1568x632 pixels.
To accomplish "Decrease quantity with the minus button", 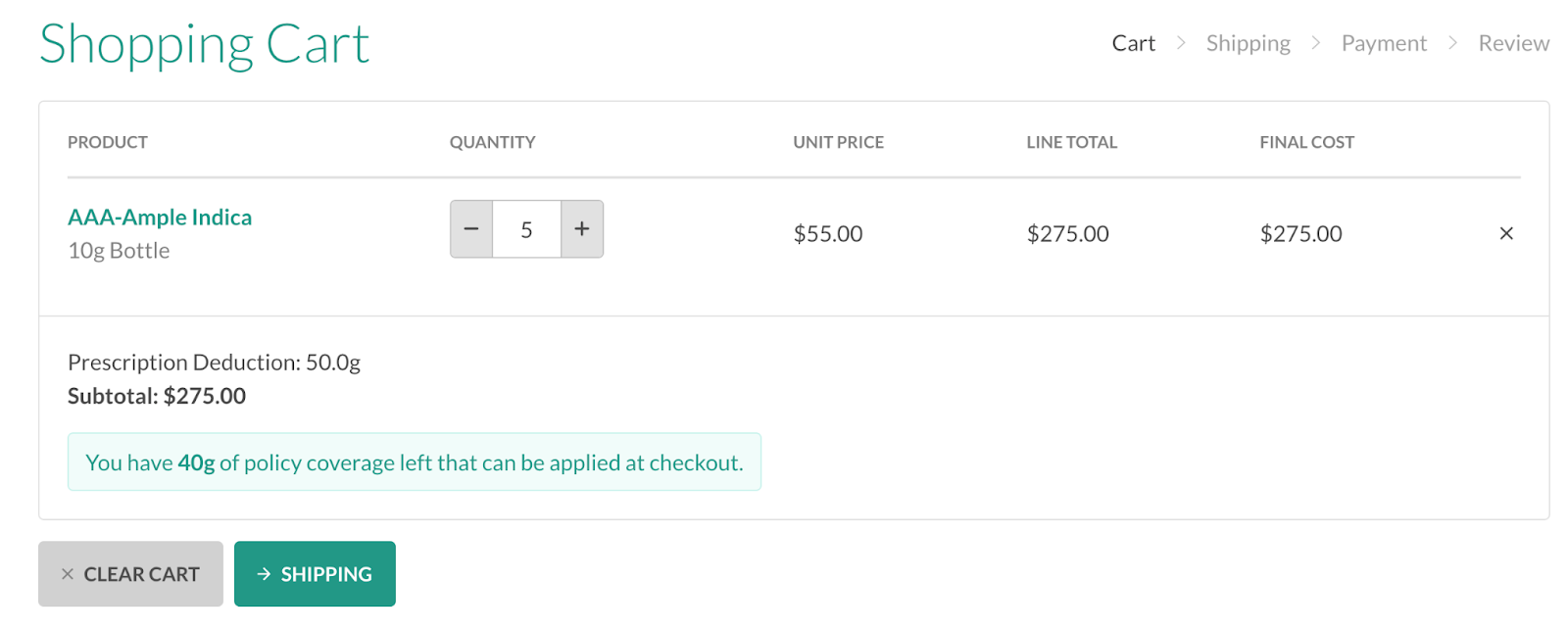I will pos(471,229).
